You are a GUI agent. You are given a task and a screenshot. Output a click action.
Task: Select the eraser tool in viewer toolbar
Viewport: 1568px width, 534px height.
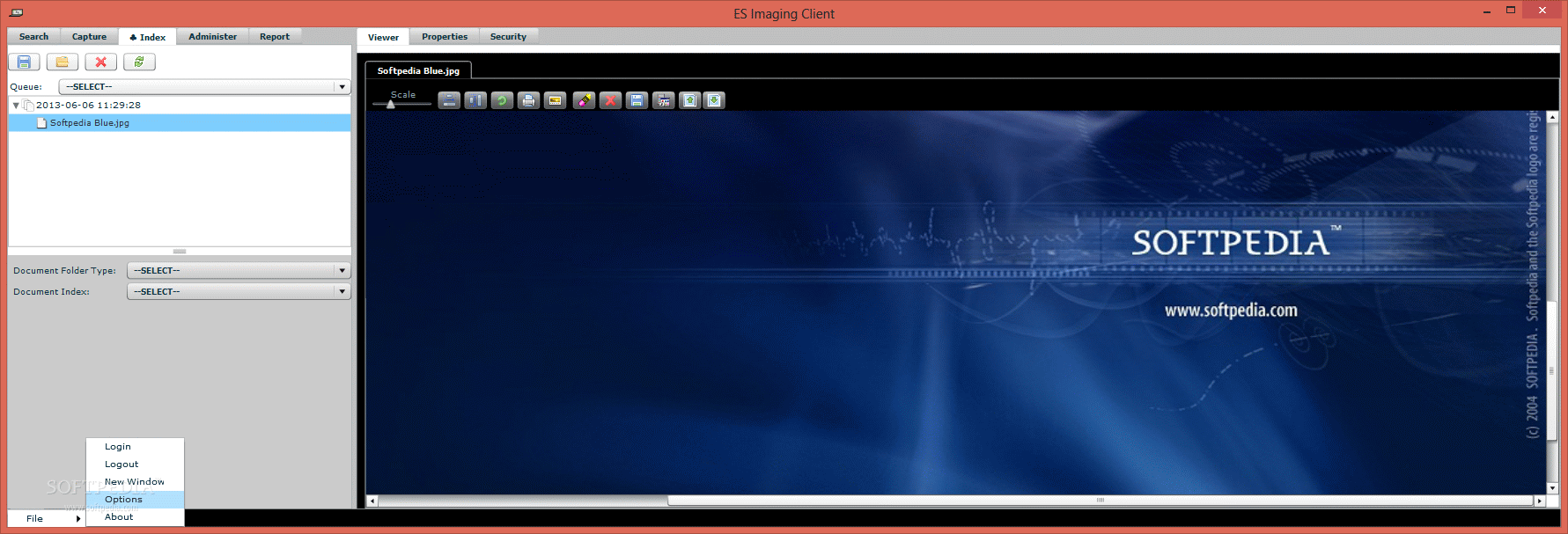pyautogui.click(x=584, y=100)
